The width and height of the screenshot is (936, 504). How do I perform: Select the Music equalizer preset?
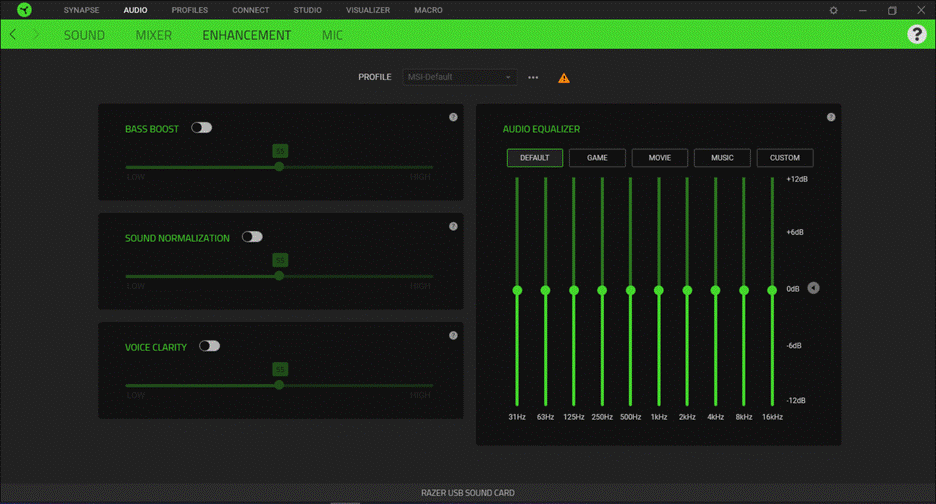(722, 158)
